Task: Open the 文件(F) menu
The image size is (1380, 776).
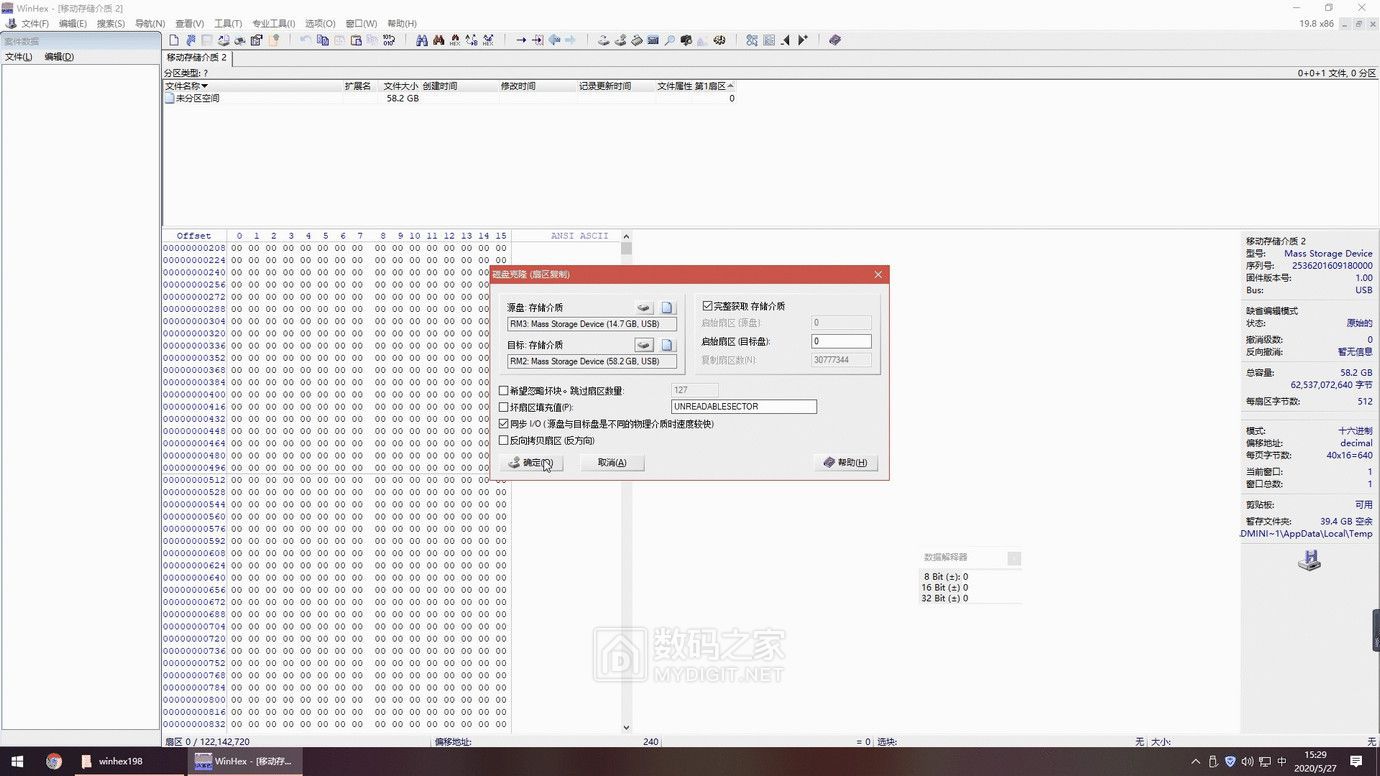Action: coord(35,23)
